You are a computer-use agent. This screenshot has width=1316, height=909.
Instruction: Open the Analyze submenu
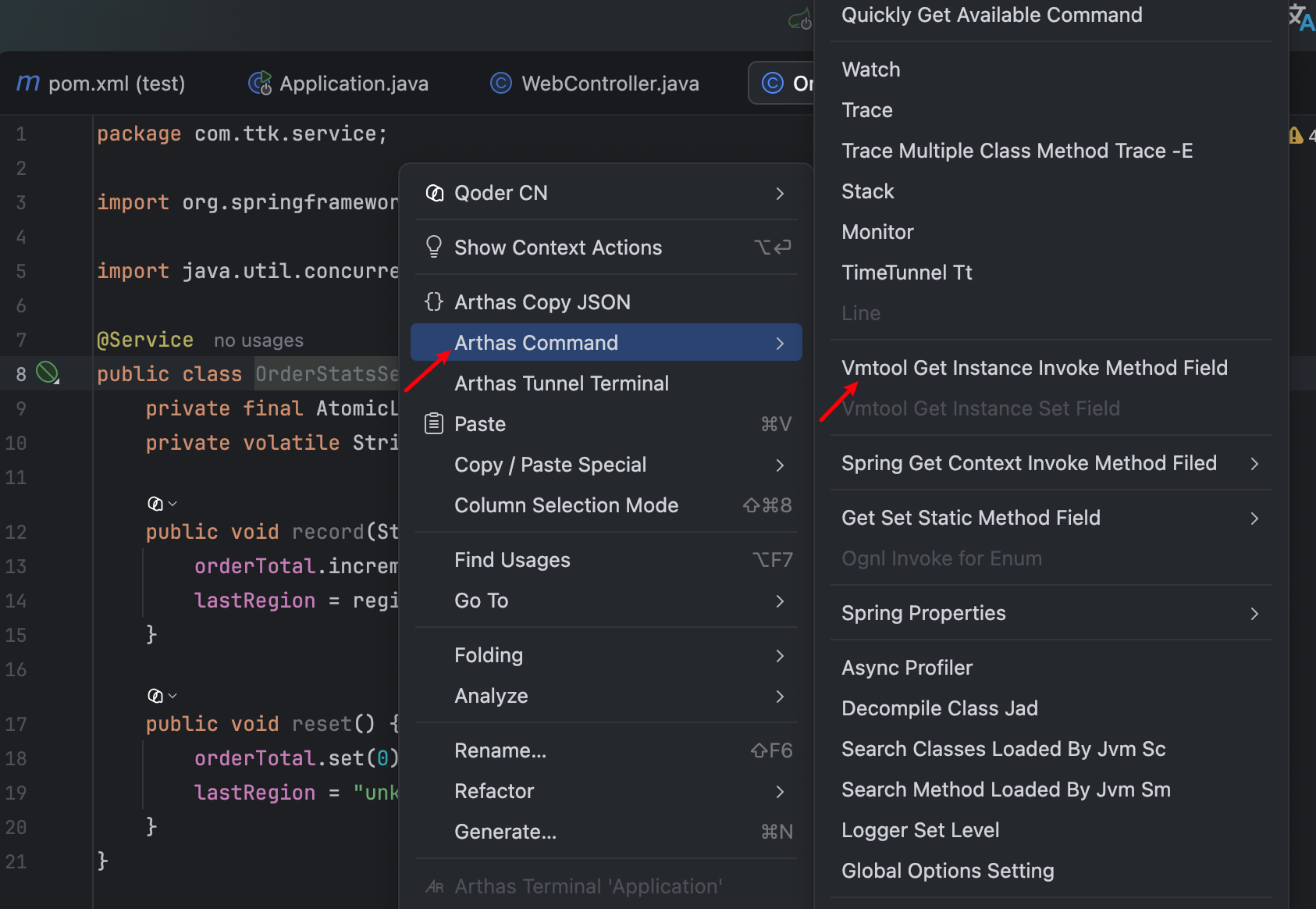[x=606, y=696]
